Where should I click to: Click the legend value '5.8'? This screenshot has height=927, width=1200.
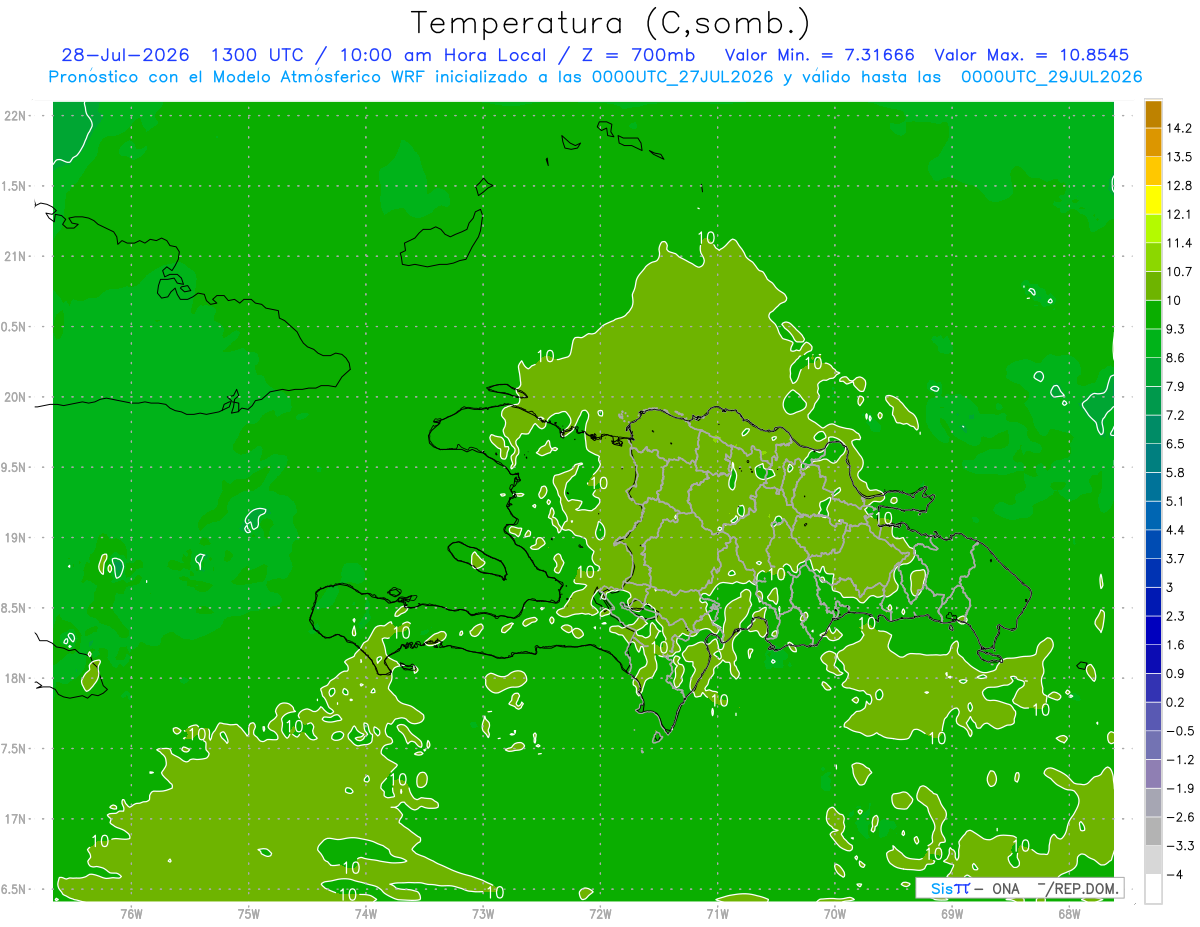1176,473
